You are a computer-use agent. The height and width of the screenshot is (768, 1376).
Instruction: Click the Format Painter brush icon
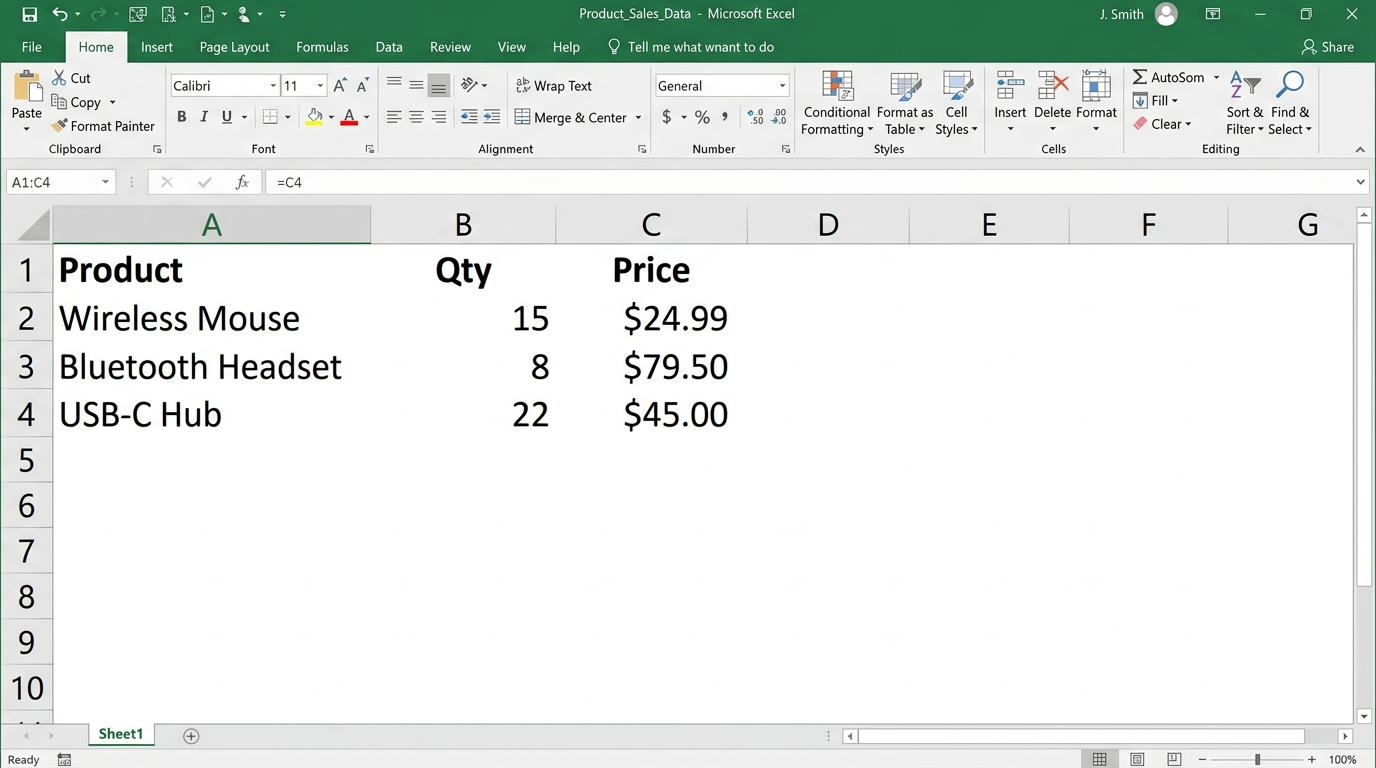[x=59, y=126]
